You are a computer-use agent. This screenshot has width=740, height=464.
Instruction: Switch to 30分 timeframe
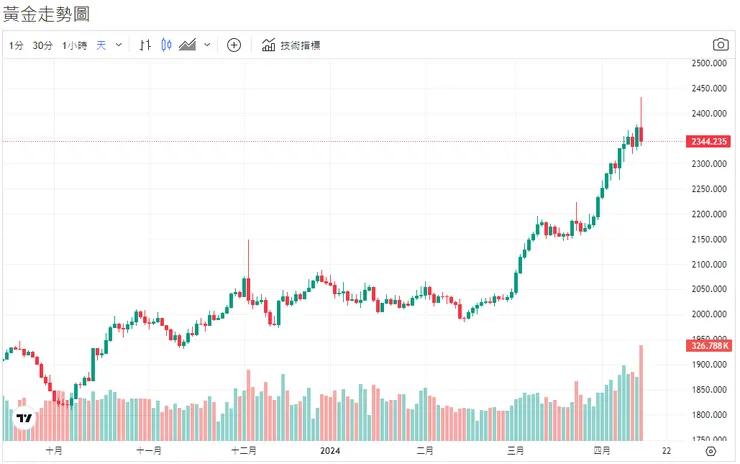click(43, 45)
